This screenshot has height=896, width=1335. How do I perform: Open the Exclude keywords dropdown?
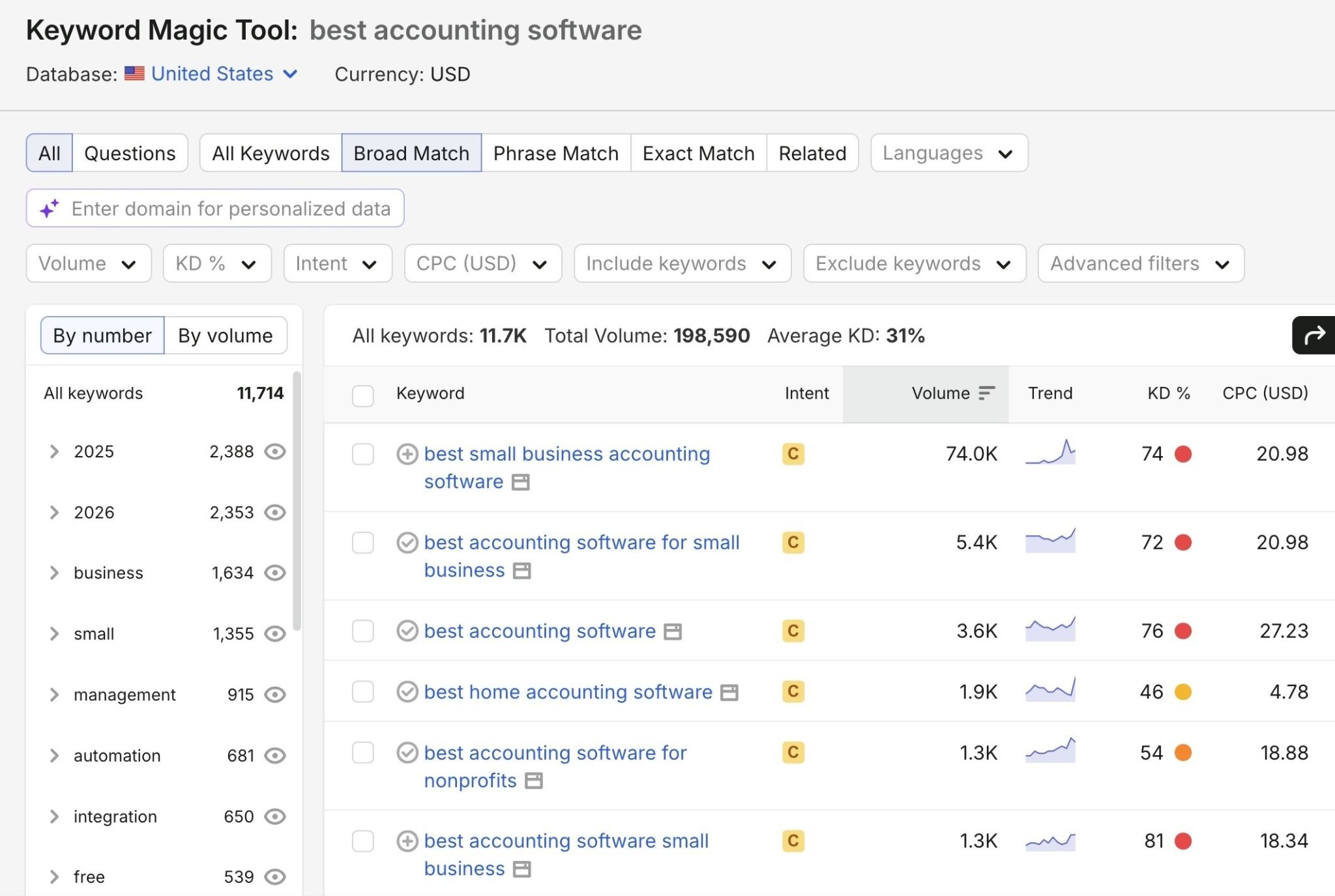point(915,263)
